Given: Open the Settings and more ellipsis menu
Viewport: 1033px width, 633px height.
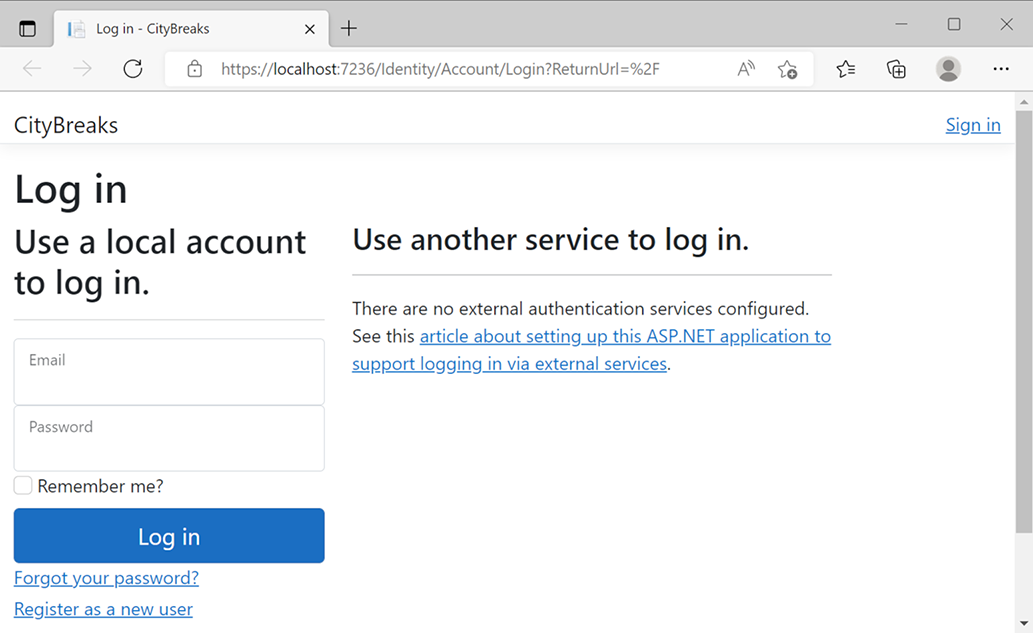Looking at the screenshot, I should [1001, 69].
